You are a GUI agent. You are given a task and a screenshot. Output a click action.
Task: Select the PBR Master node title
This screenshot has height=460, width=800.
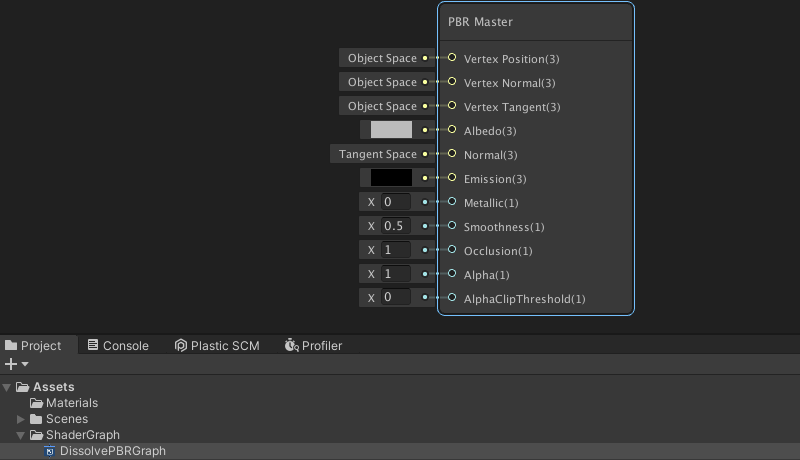pos(480,22)
